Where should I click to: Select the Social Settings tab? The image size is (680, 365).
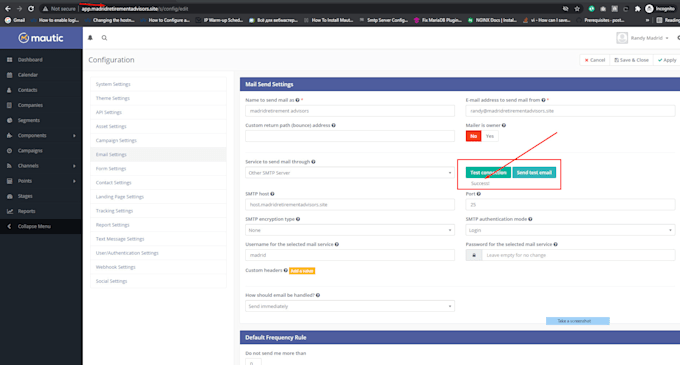[158, 281]
